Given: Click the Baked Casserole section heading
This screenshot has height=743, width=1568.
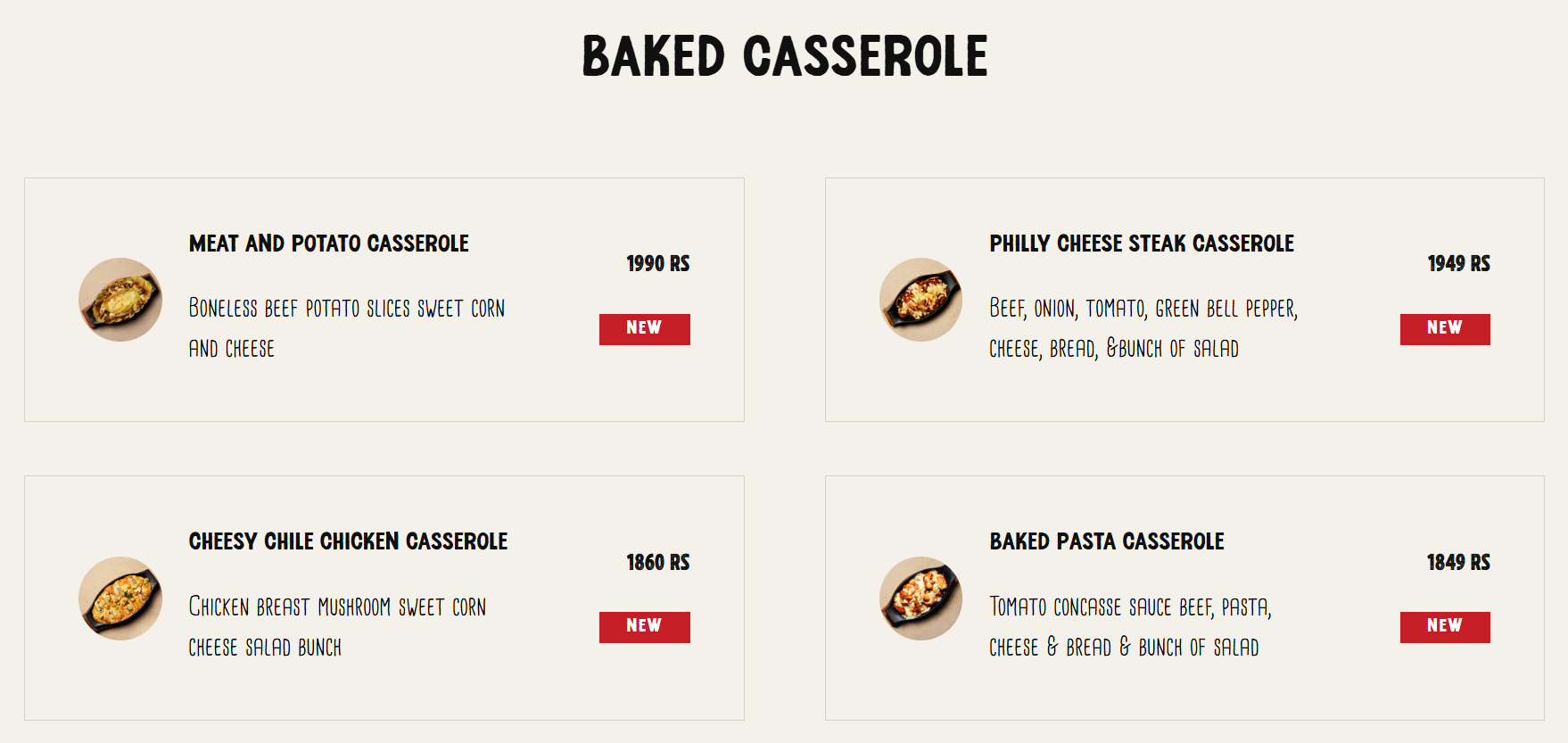Looking at the screenshot, I should (x=785, y=56).
